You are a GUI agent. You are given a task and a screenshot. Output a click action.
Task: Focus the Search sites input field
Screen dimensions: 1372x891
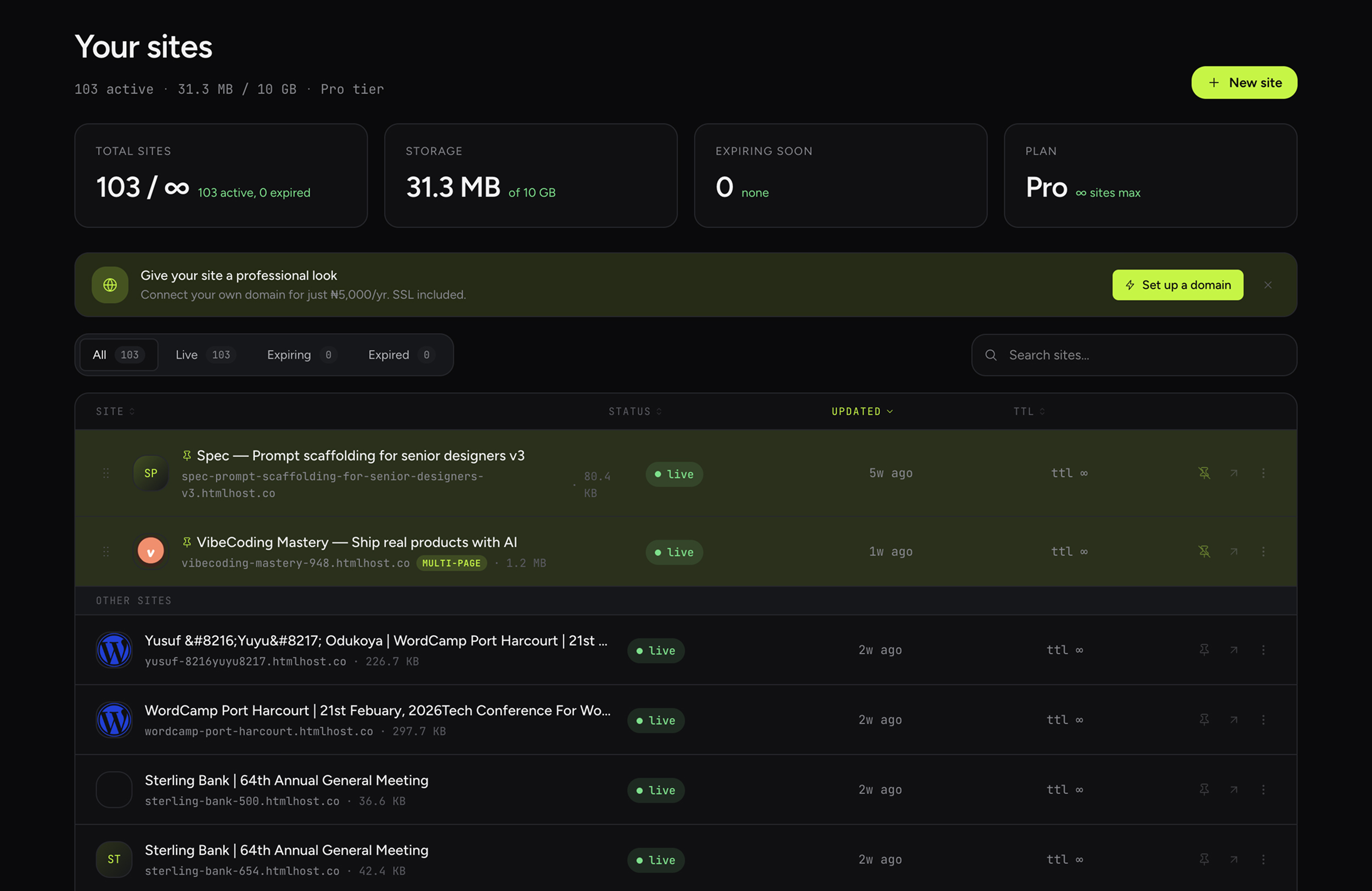point(1134,355)
